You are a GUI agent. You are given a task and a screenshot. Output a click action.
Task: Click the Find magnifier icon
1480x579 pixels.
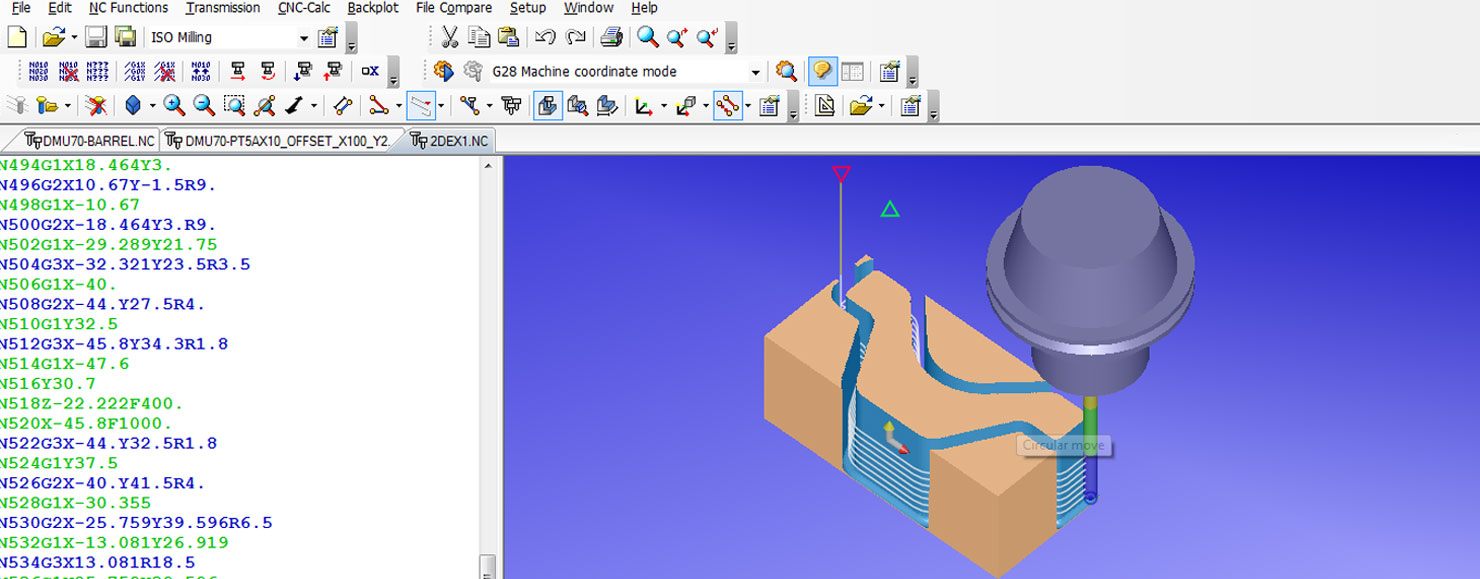point(648,38)
